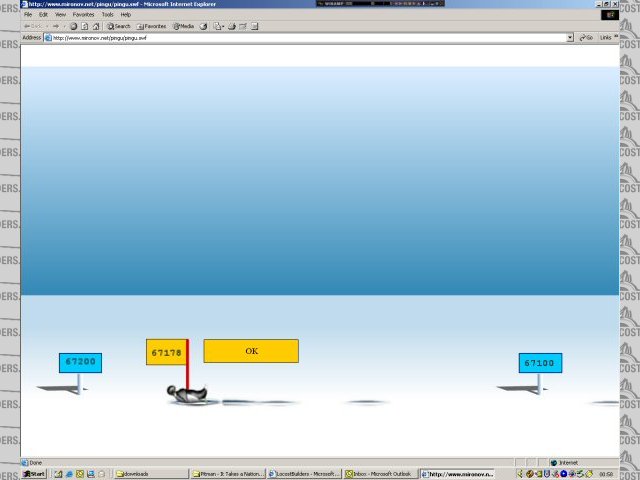Viewport: 640px width, 480px height.
Task: Open the Media toolbar button
Action: point(184,26)
